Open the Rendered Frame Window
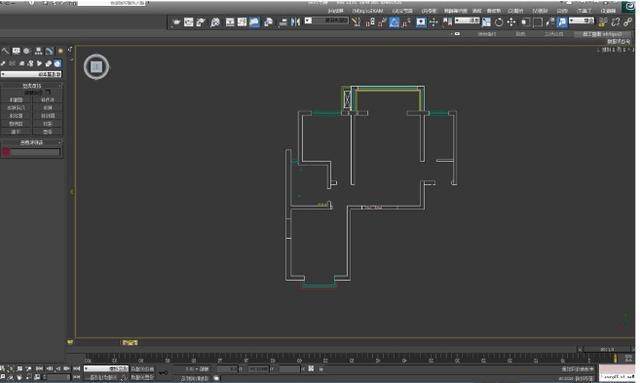 [188, 22]
